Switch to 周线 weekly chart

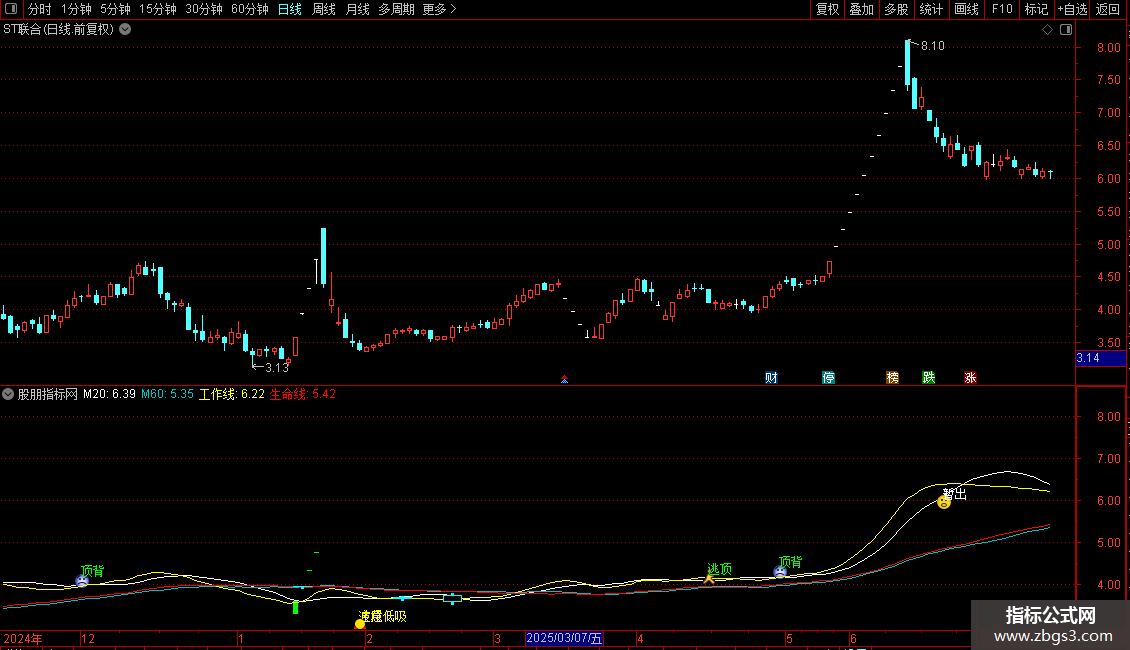click(324, 9)
